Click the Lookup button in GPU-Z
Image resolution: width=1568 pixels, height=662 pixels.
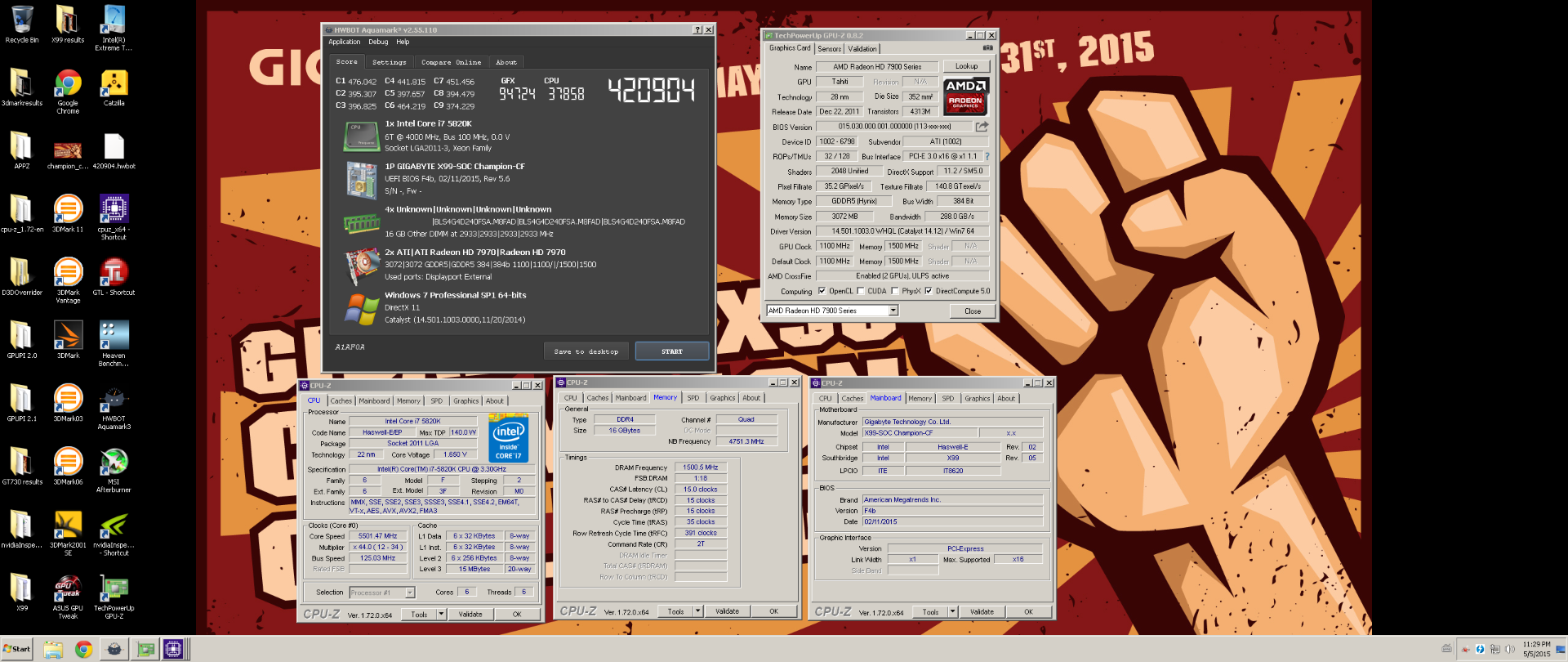click(x=966, y=66)
